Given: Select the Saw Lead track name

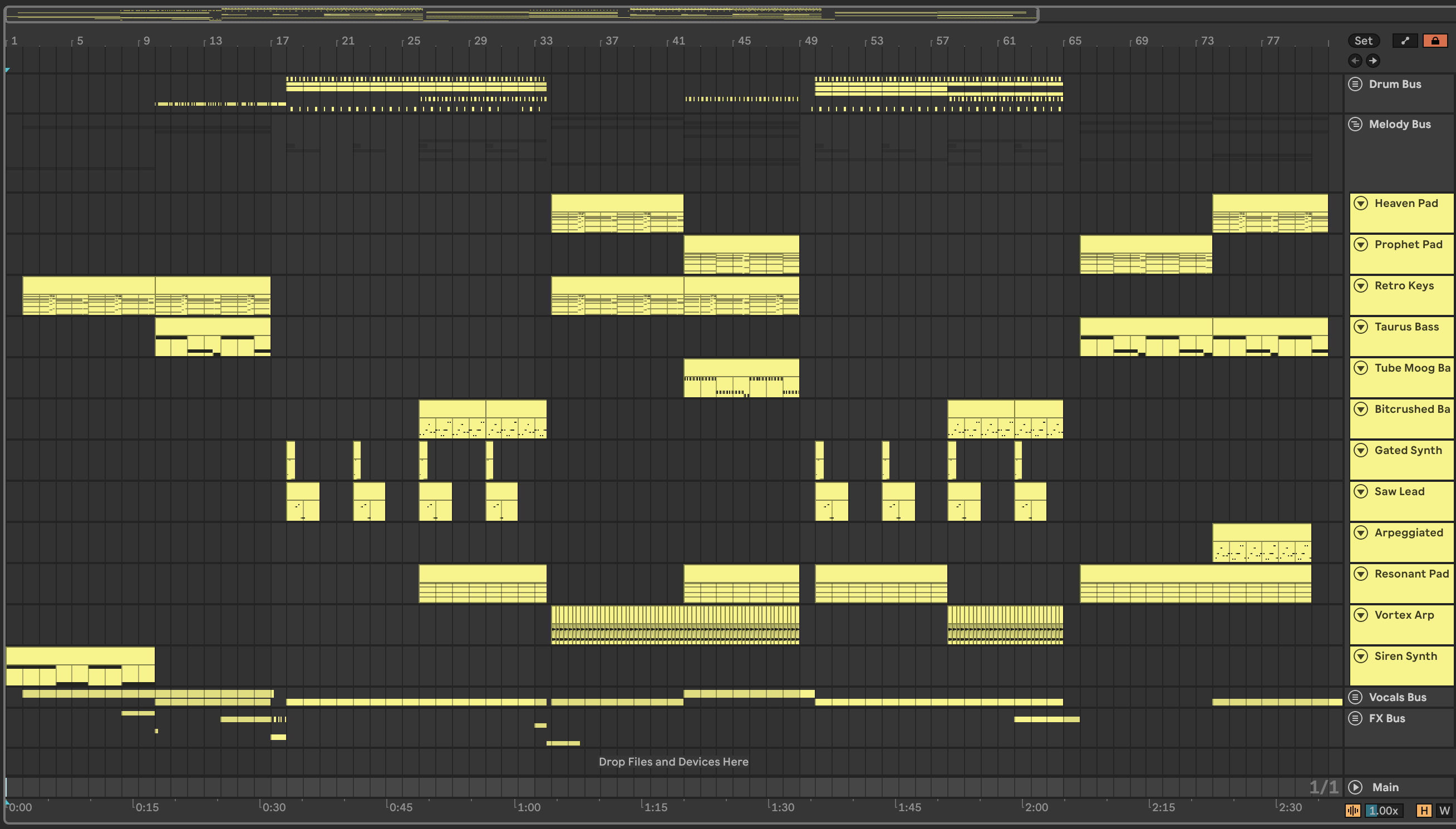Looking at the screenshot, I should pos(1399,491).
